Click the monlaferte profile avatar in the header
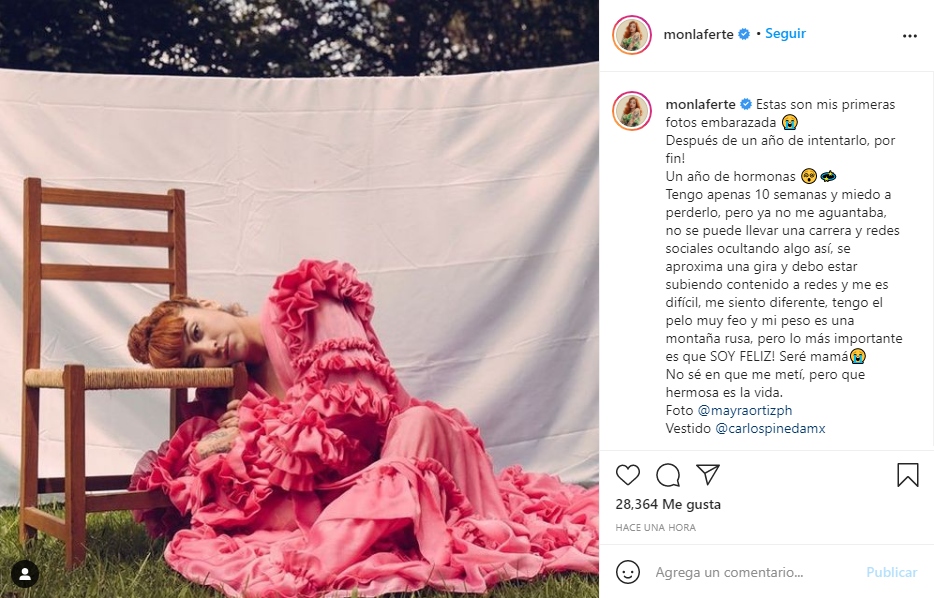Viewport: 934px width, 598px height. (x=632, y=35)
